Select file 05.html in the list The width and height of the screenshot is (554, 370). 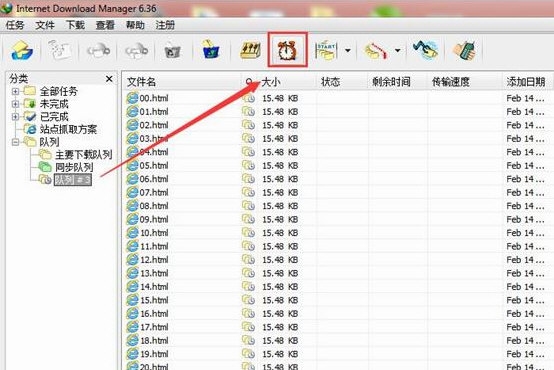[154, 166]
